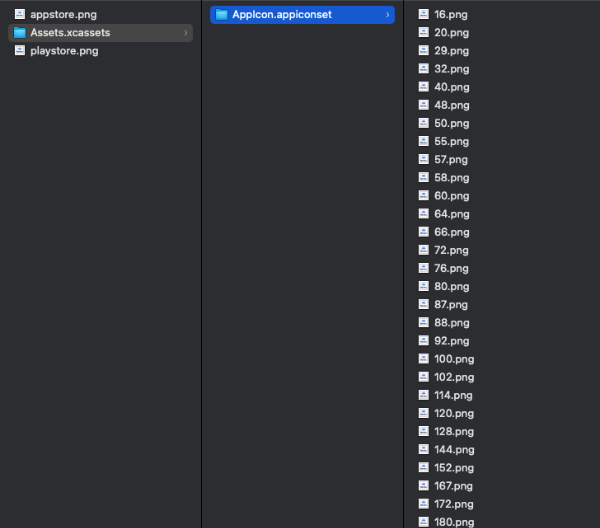Select the 29.png file name

click(x=452, y=51)
